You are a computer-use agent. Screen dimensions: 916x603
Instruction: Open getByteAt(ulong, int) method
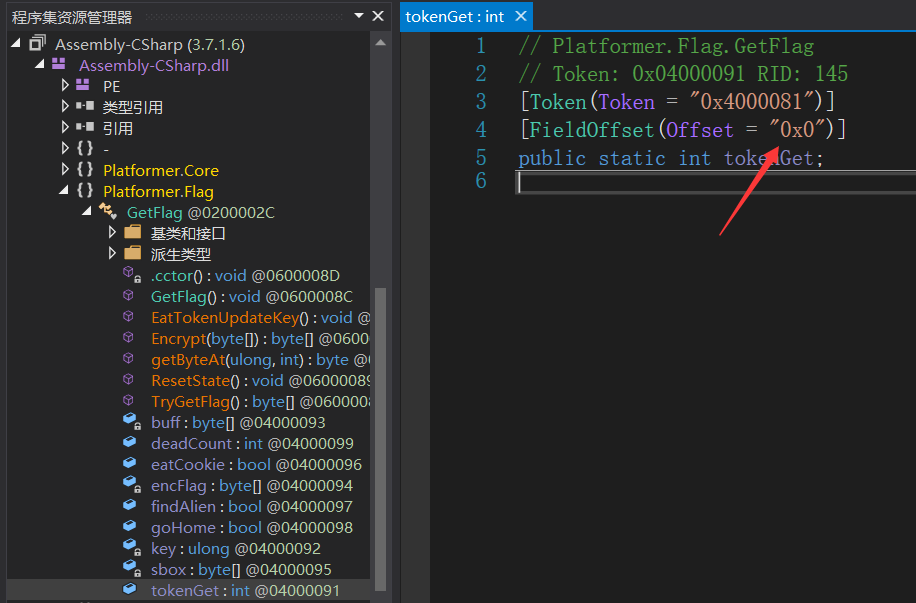260,360
